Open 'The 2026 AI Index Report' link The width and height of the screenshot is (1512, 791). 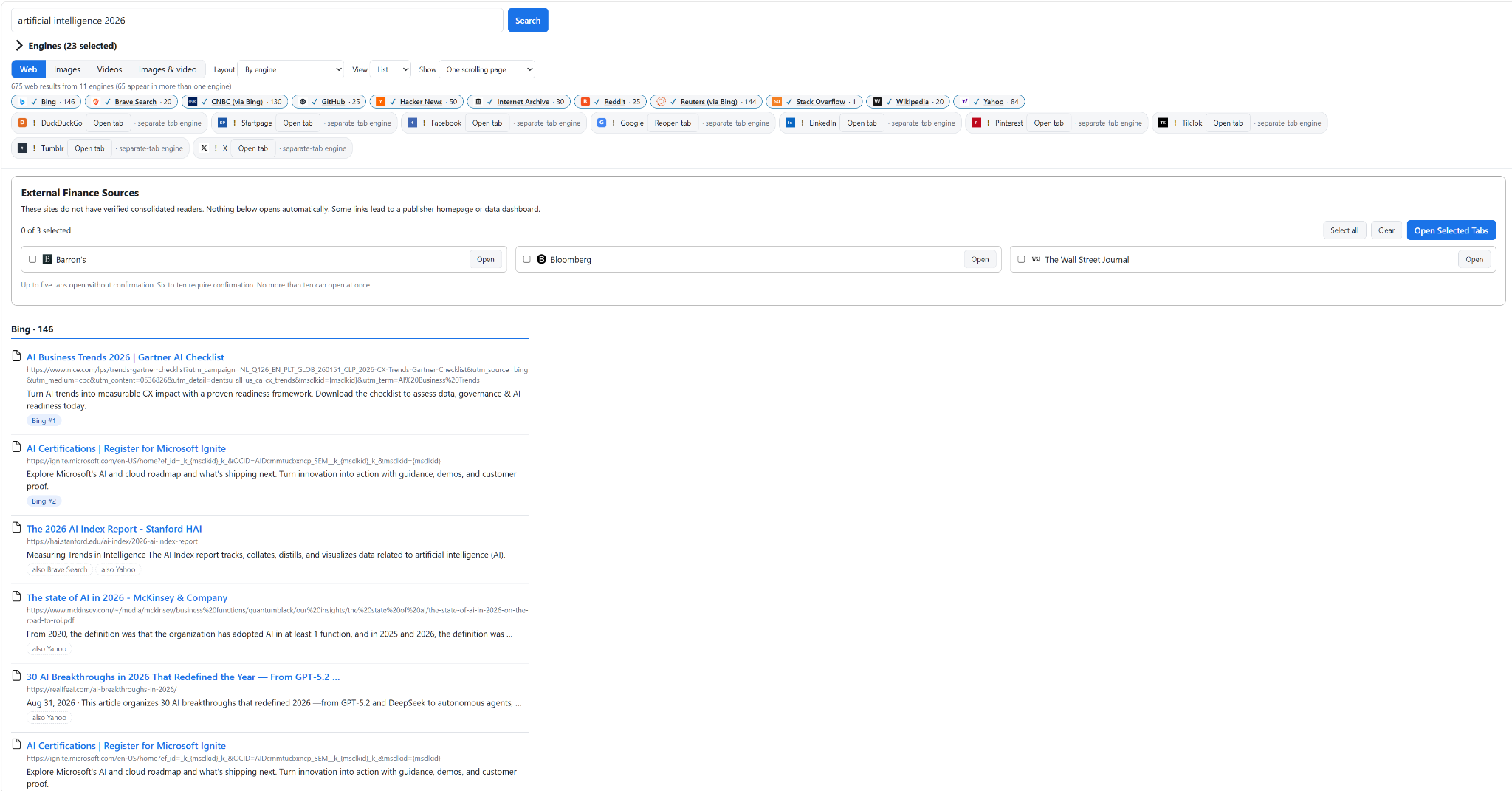(x=114, y=529)
